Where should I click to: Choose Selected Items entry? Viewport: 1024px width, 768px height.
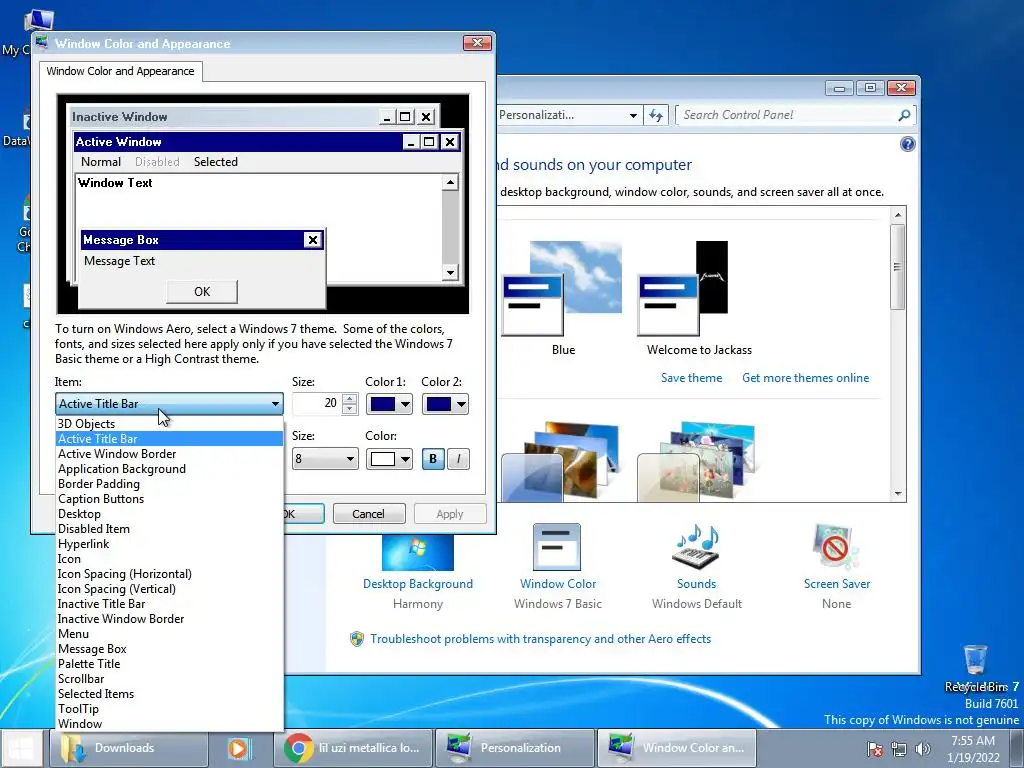[170, 694]
